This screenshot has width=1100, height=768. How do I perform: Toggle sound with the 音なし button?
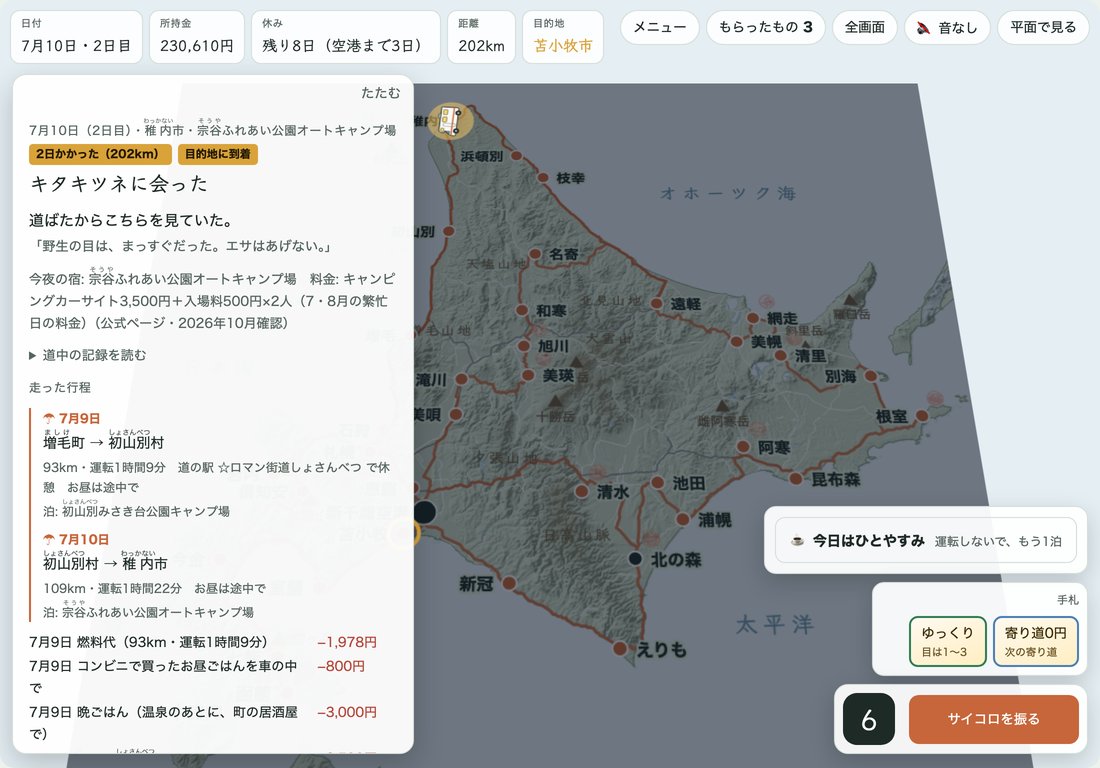[x=947, y=28]
